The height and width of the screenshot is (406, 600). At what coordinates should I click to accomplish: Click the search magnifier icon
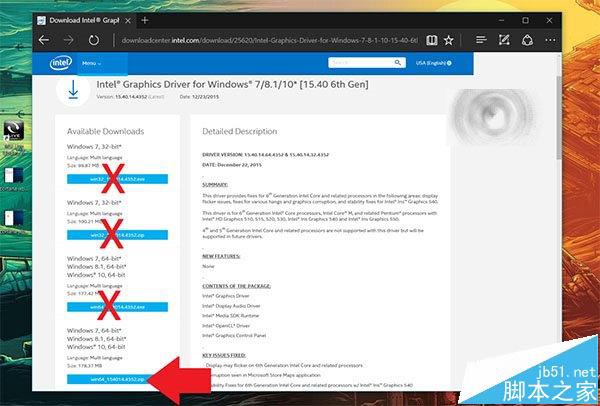click(398, 62)
